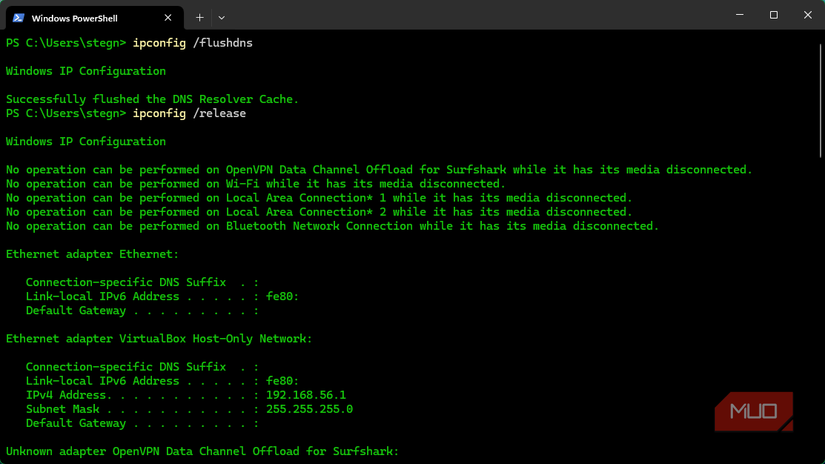The image size is (825, 464).
Task: Expand the new tab profile dropdown chevron
Action: (221, 17)
